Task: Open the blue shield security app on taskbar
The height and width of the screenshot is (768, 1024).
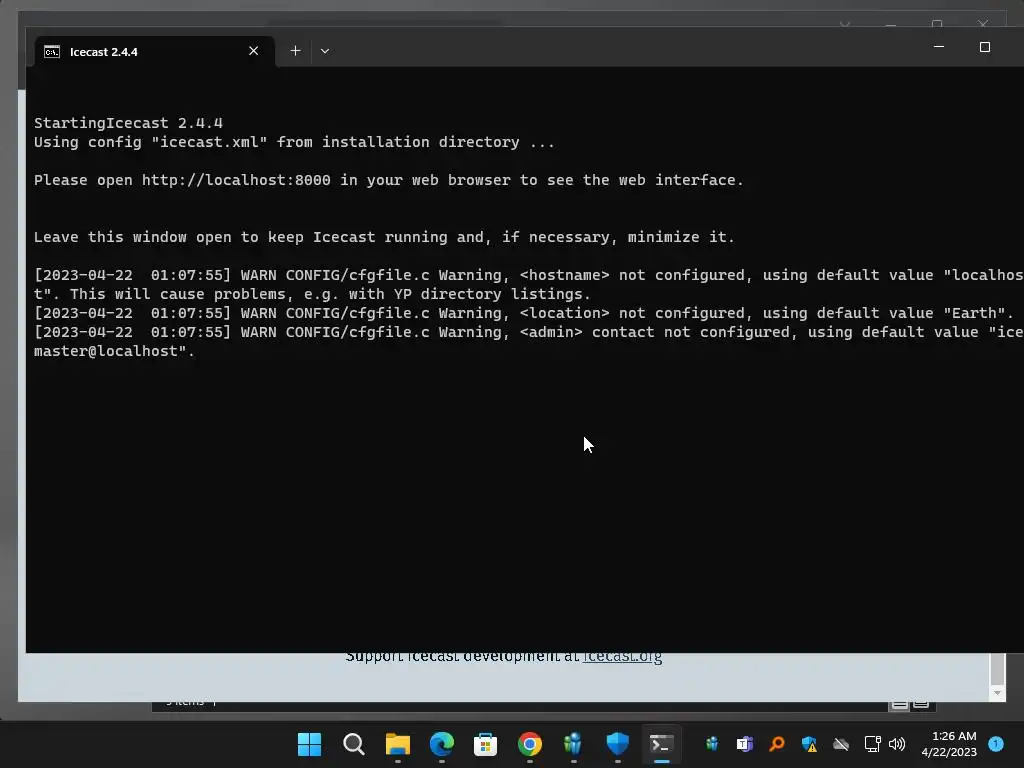Action: [617, 744]
